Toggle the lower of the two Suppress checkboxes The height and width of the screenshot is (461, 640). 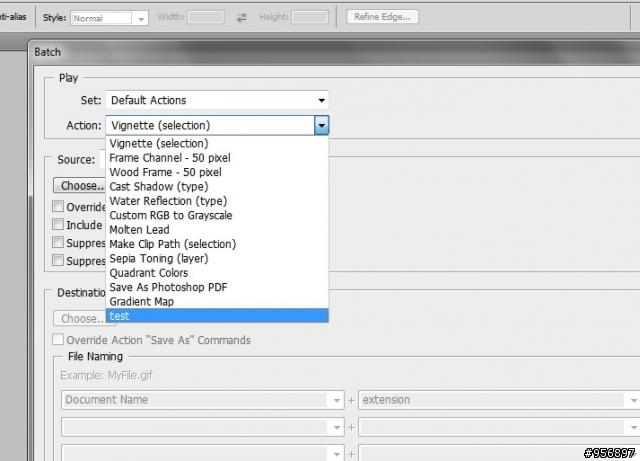58,260
